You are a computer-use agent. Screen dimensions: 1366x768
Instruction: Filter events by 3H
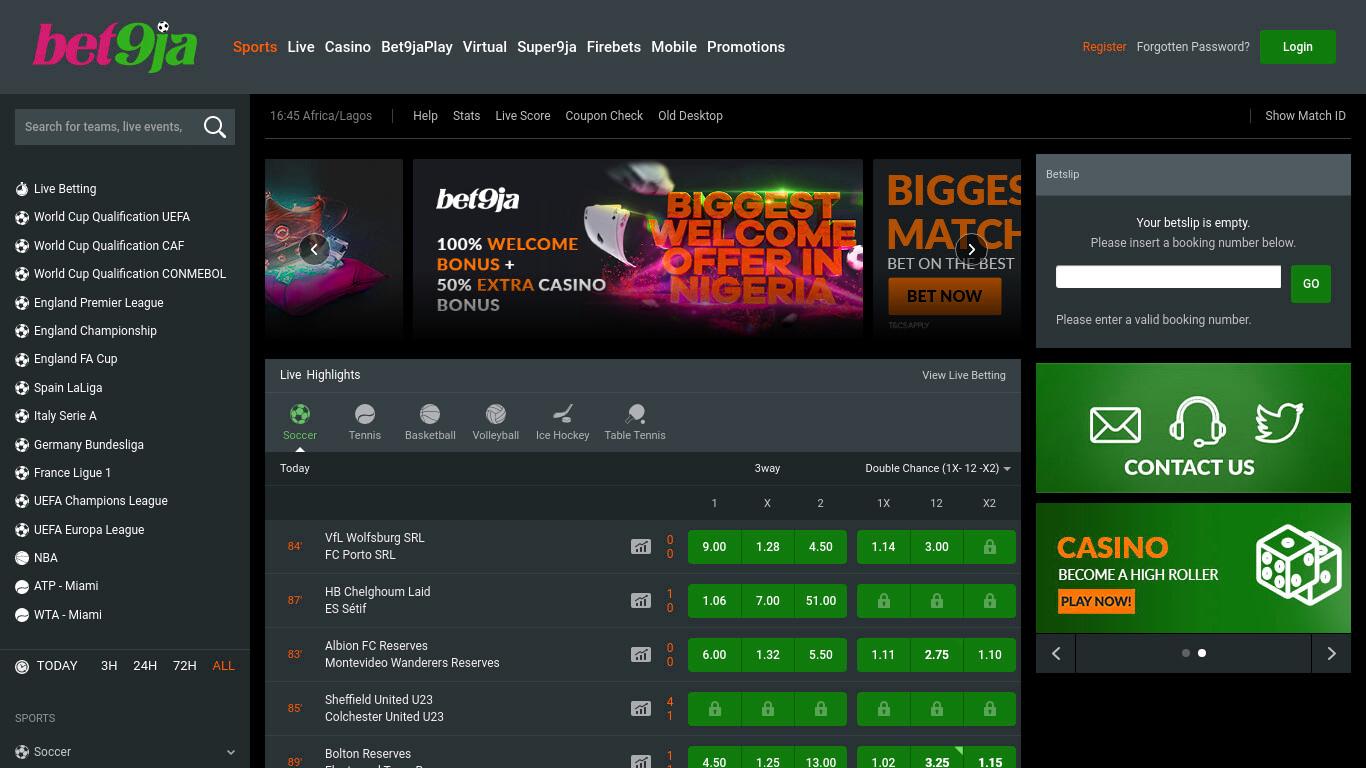109,666
